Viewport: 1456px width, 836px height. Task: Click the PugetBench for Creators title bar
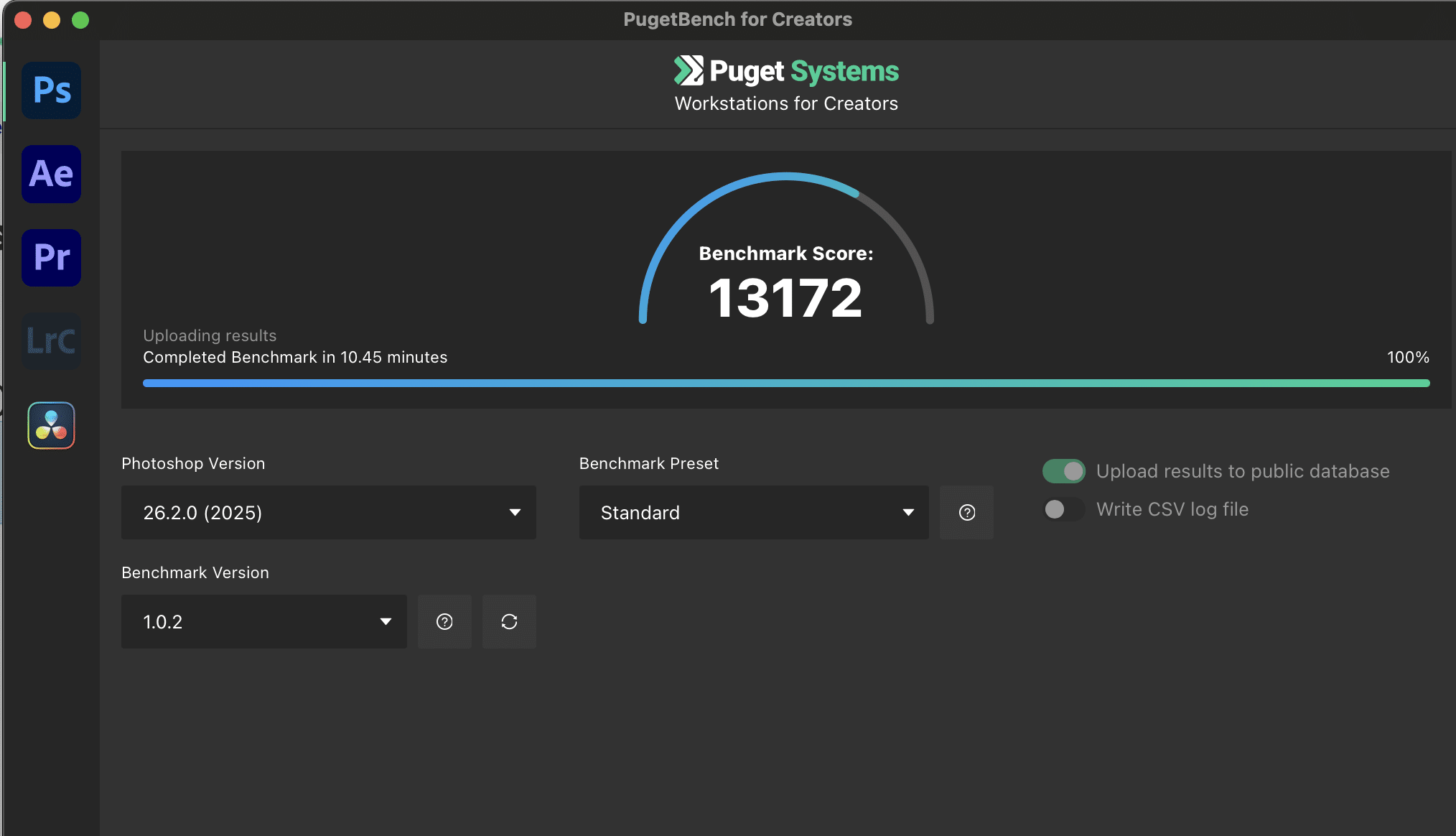tap(737, 19)
